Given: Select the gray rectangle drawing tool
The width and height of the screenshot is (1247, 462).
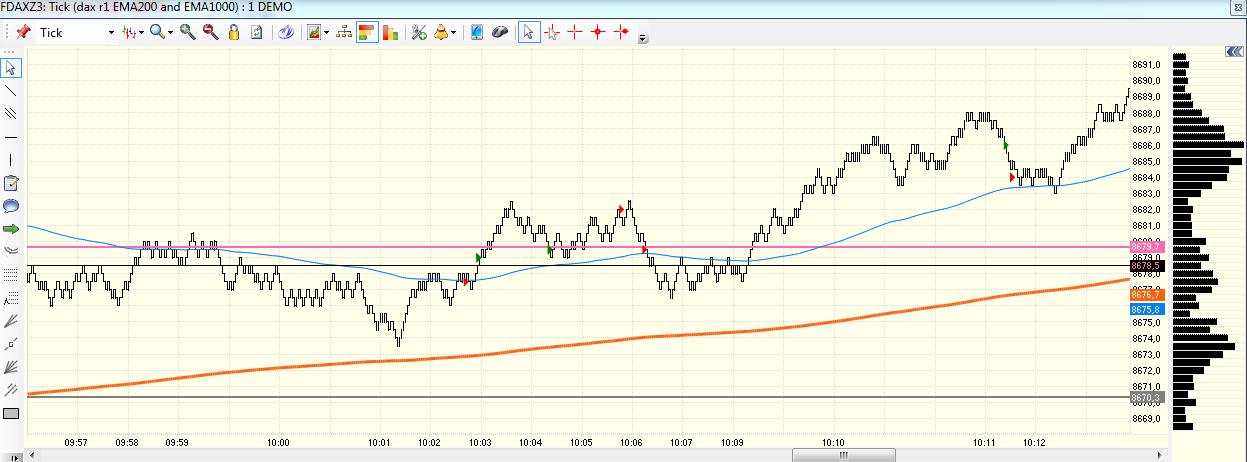Looking at the screenshot, I should [11, 413].
